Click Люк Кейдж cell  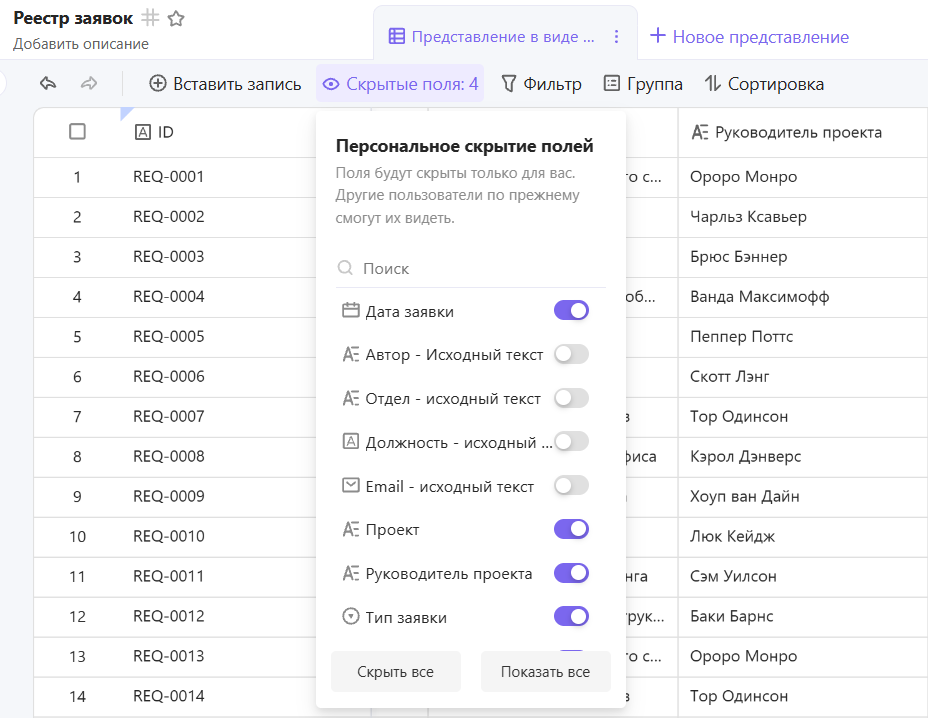(x=732, y=536)
